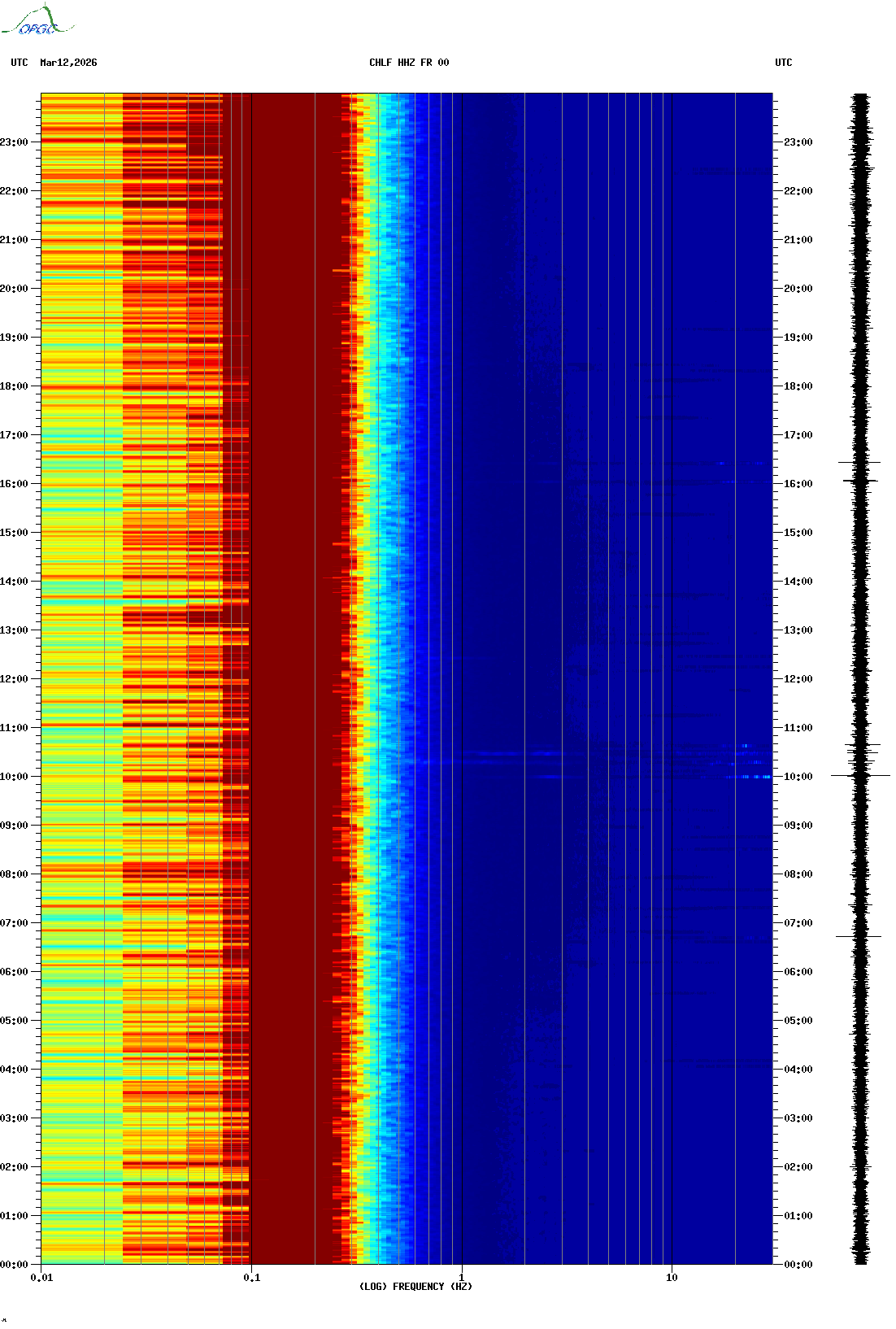Select the 10 Hz frequency tick label
The width and height of the screenshot is (896, 1329).
pos(672,1277)
